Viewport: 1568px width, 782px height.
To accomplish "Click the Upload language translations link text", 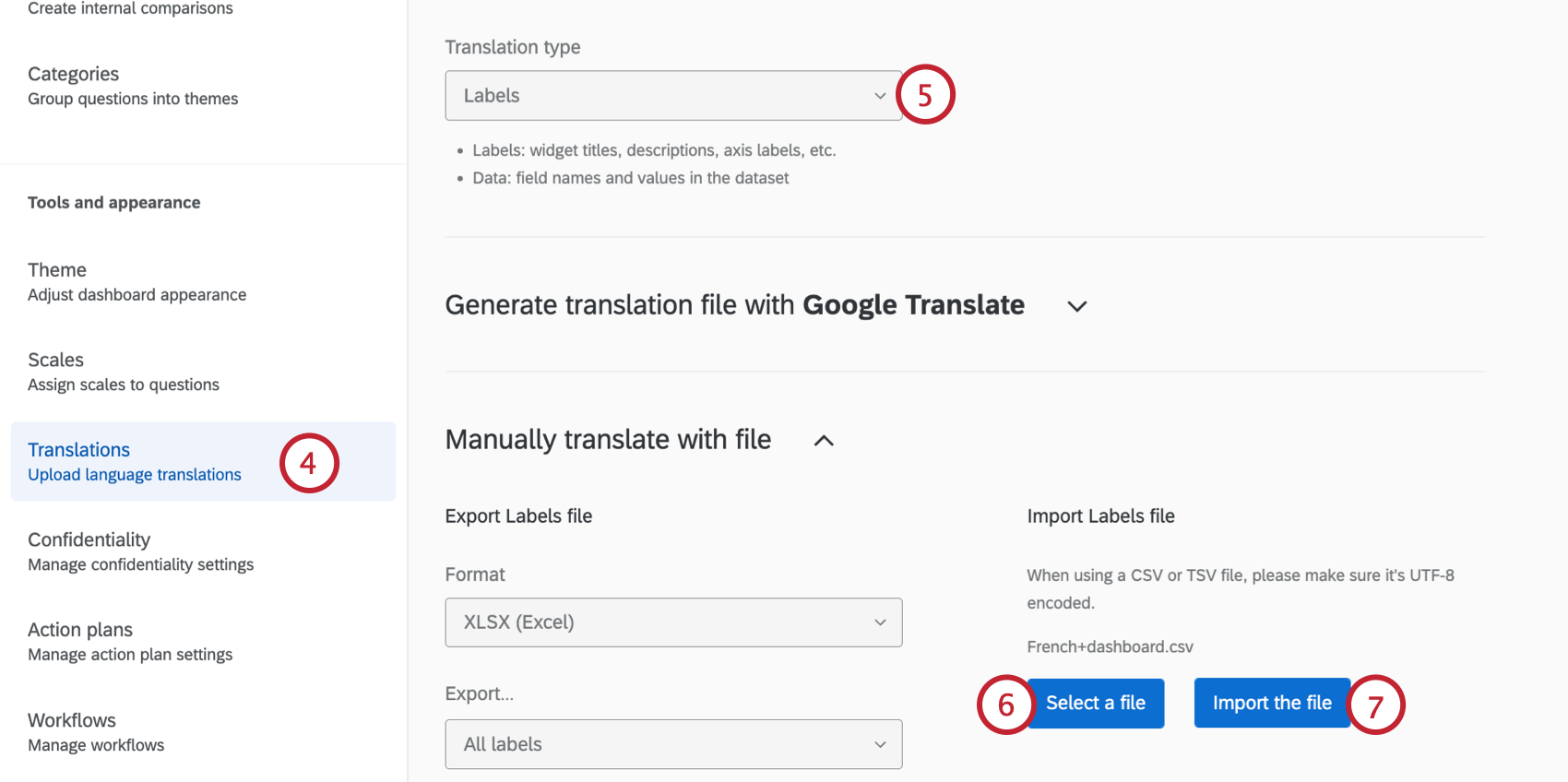I will coord(135,475).
